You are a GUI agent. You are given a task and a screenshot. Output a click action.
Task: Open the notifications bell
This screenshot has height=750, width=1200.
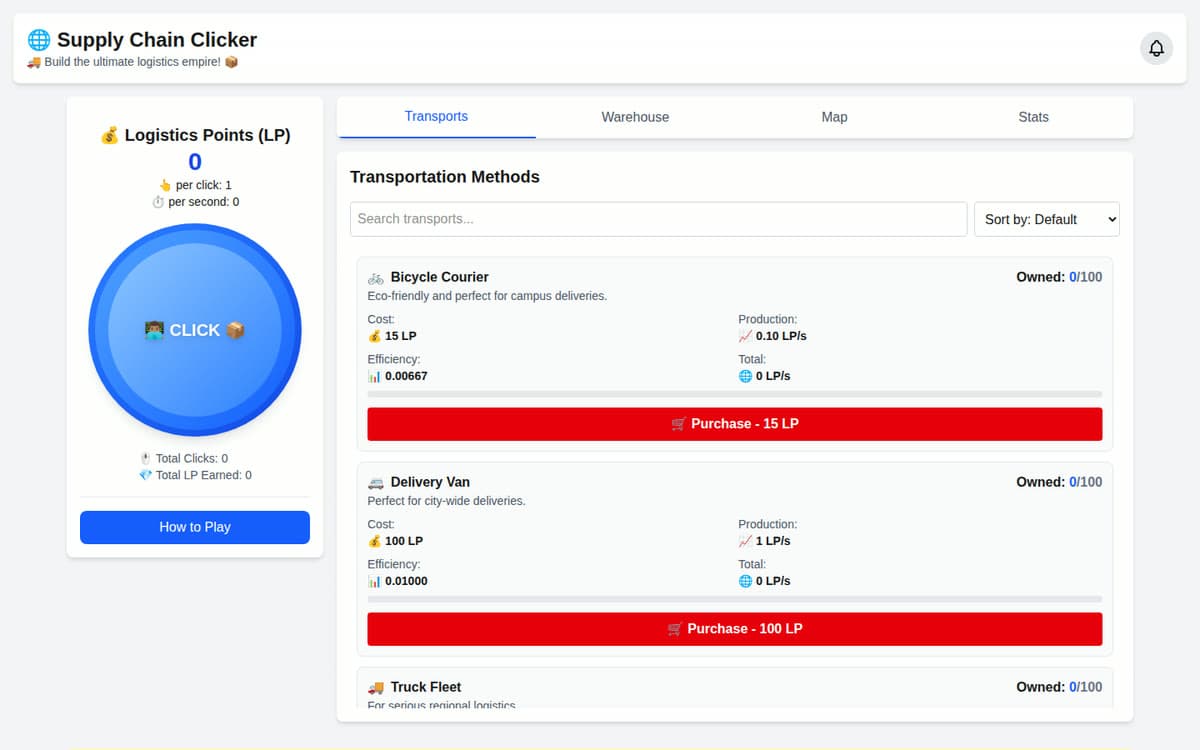[1156, 48]
